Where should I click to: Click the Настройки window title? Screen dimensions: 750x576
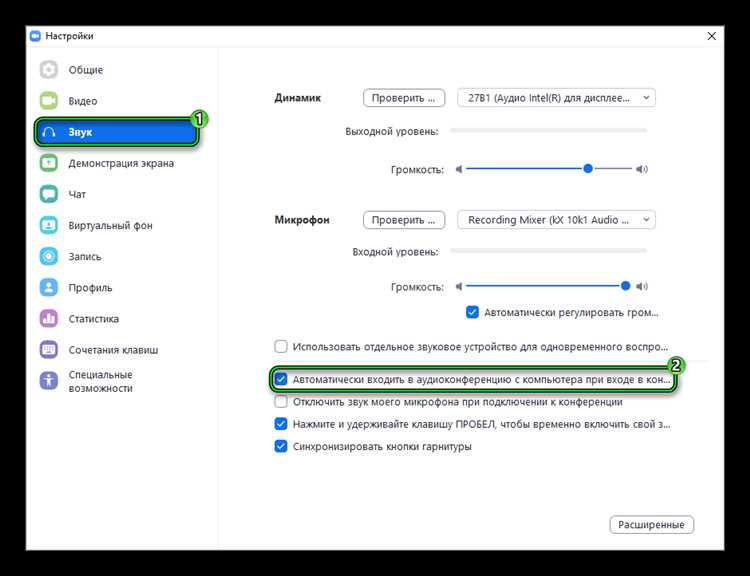(x=69, y=36)
